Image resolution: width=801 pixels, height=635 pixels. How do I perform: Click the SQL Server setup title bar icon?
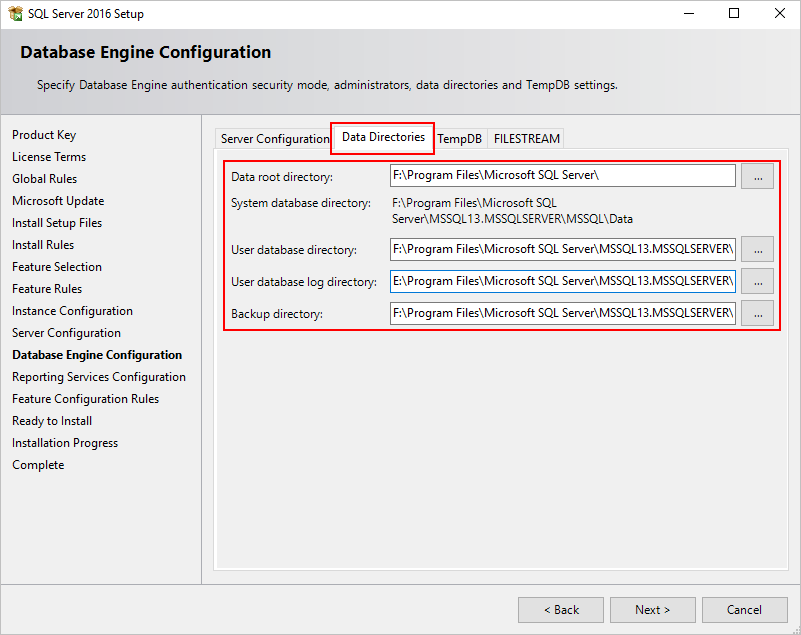15,14
